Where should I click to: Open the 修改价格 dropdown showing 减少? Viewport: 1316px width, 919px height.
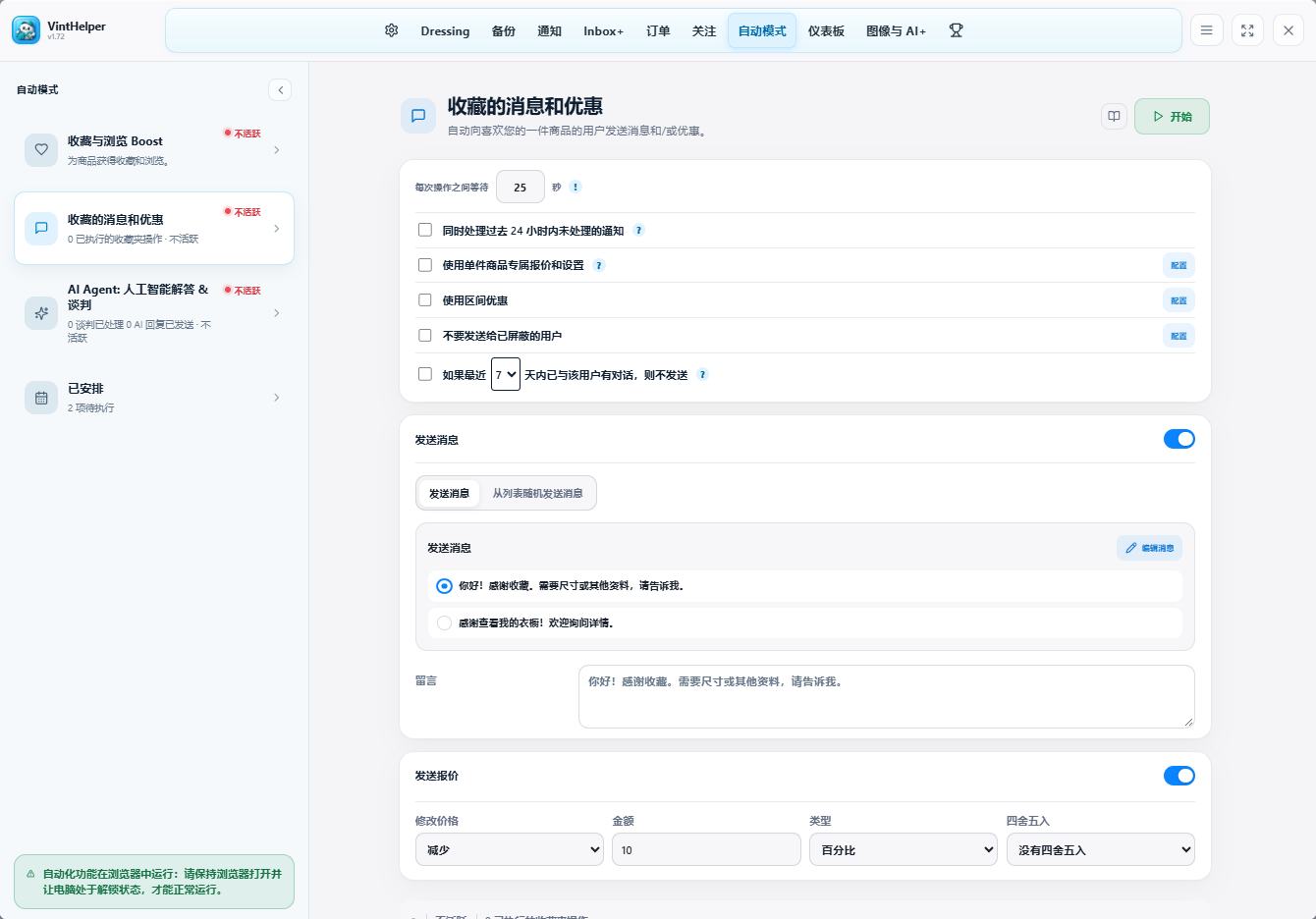tap(510, 849)
